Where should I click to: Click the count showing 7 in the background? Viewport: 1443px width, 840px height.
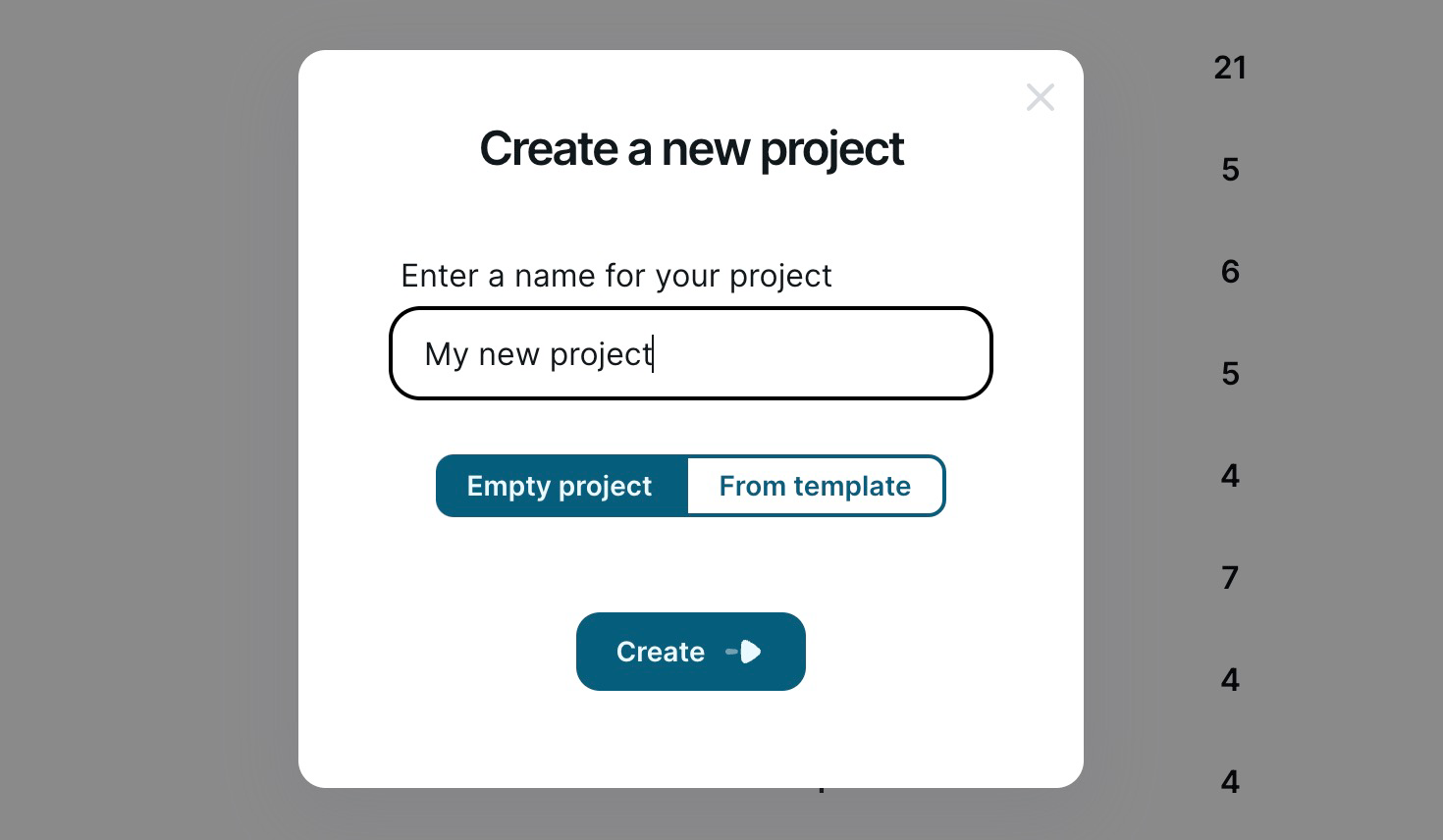(1229, 578)
